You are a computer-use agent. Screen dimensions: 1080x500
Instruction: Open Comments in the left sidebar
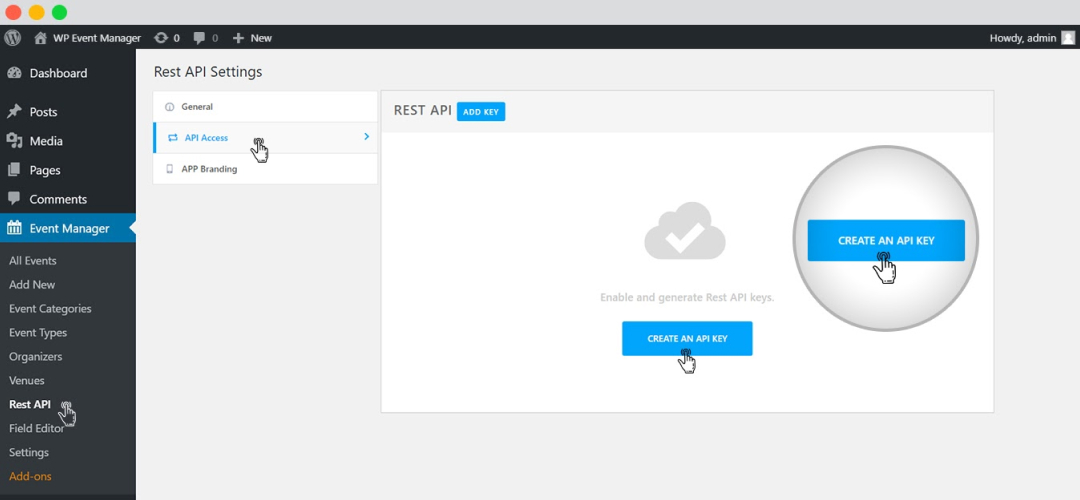pyautogui.click(x=58, y=199)
